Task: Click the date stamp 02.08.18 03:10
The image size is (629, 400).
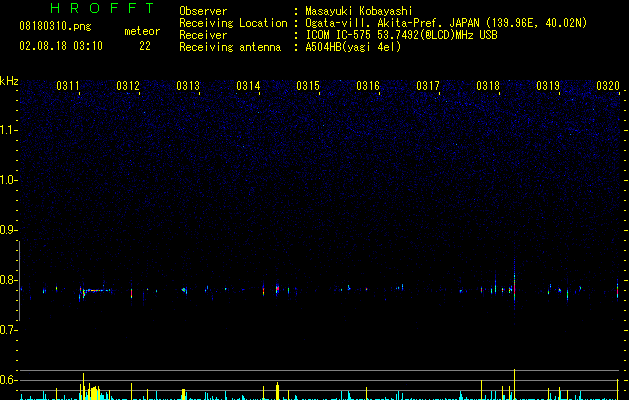Action: (x=61, y=46)
